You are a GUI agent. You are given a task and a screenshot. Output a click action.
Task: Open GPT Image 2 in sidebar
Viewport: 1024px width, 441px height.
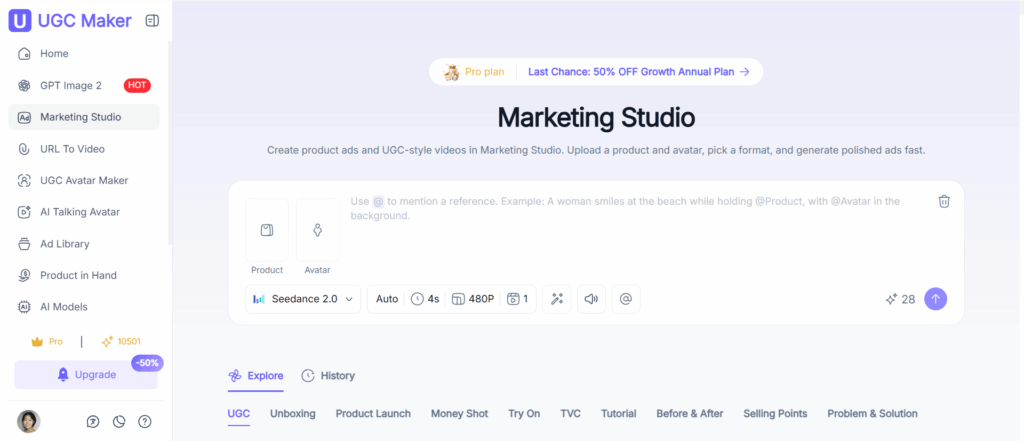(x=84, y=86)
